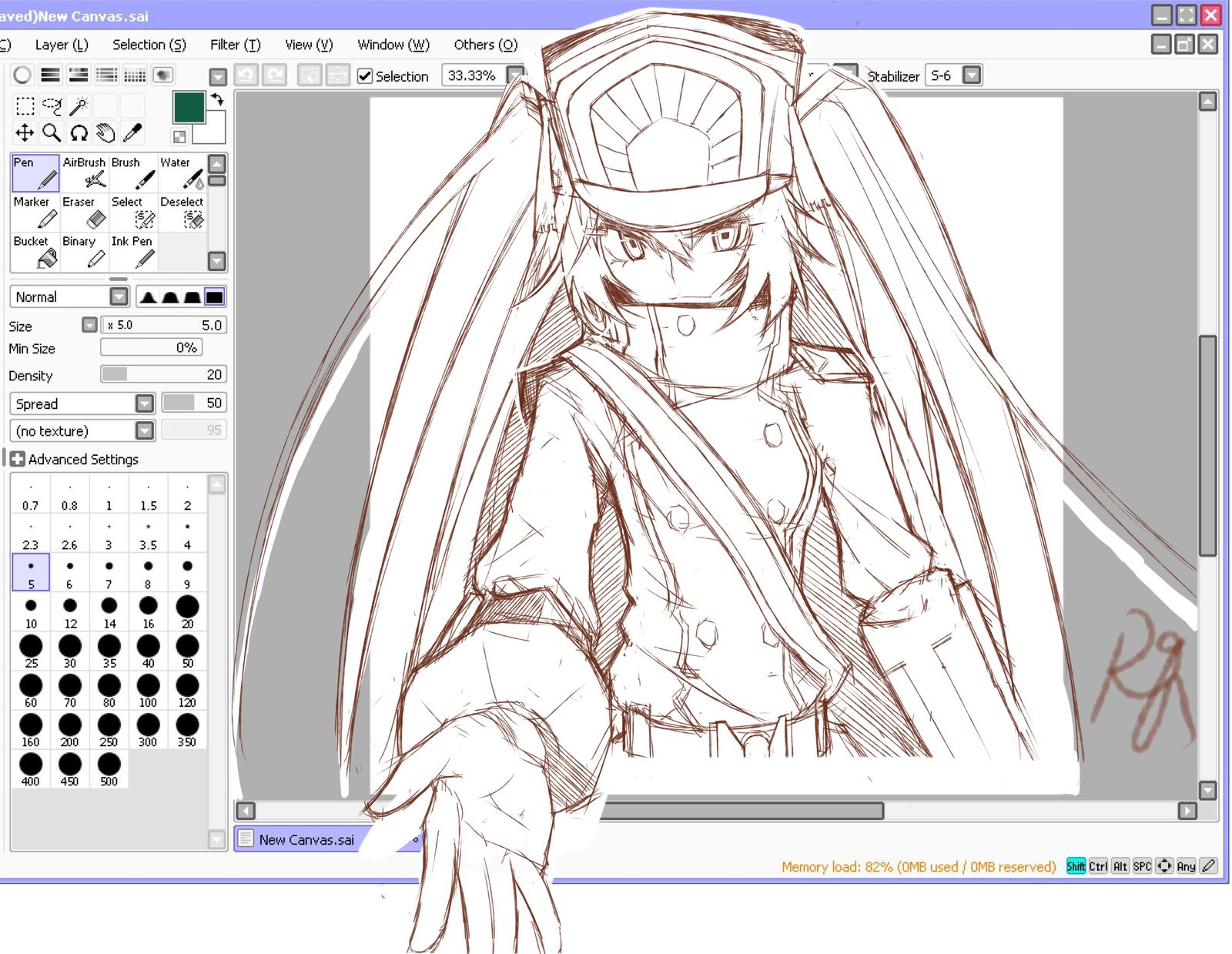Image resolution: width=1232 pixels, height=954 pixels.
Task: Toggle the Ctrl key indicator
Action: (x=1098, y=866)
